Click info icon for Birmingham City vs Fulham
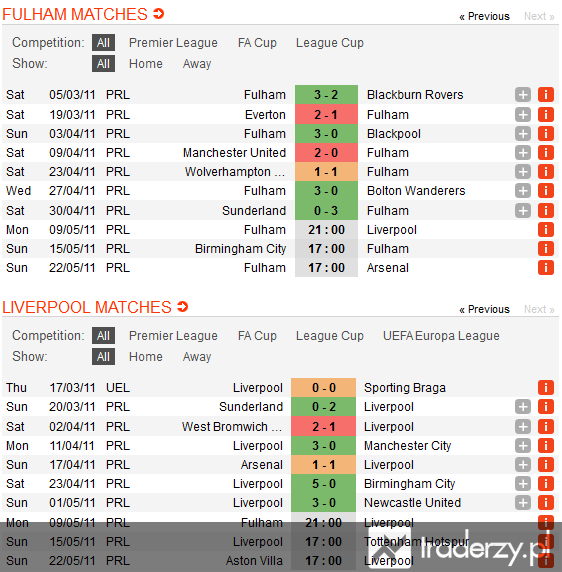562x572 pixels. coord(546,249)
